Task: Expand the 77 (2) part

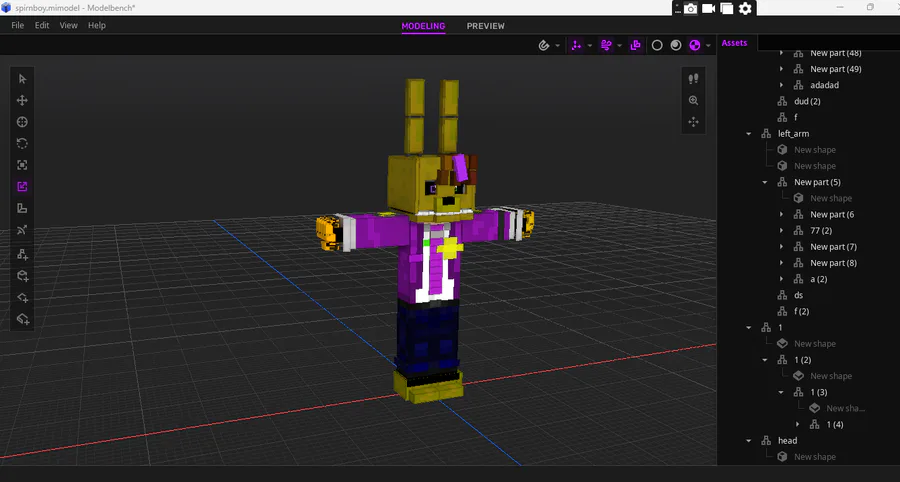Action: coord(781,231)
